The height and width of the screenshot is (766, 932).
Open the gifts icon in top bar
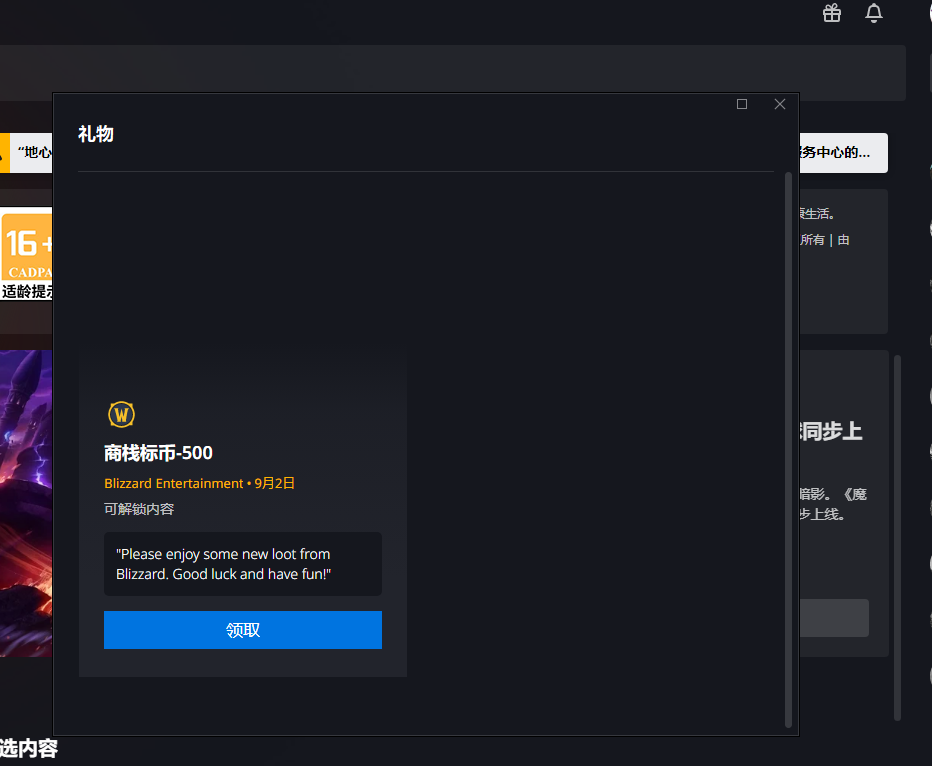point(832,13)
